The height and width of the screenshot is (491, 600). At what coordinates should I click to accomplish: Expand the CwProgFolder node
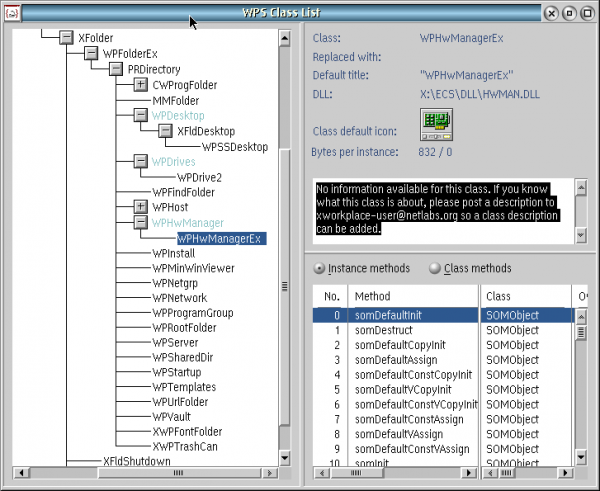tap(140, 85)
